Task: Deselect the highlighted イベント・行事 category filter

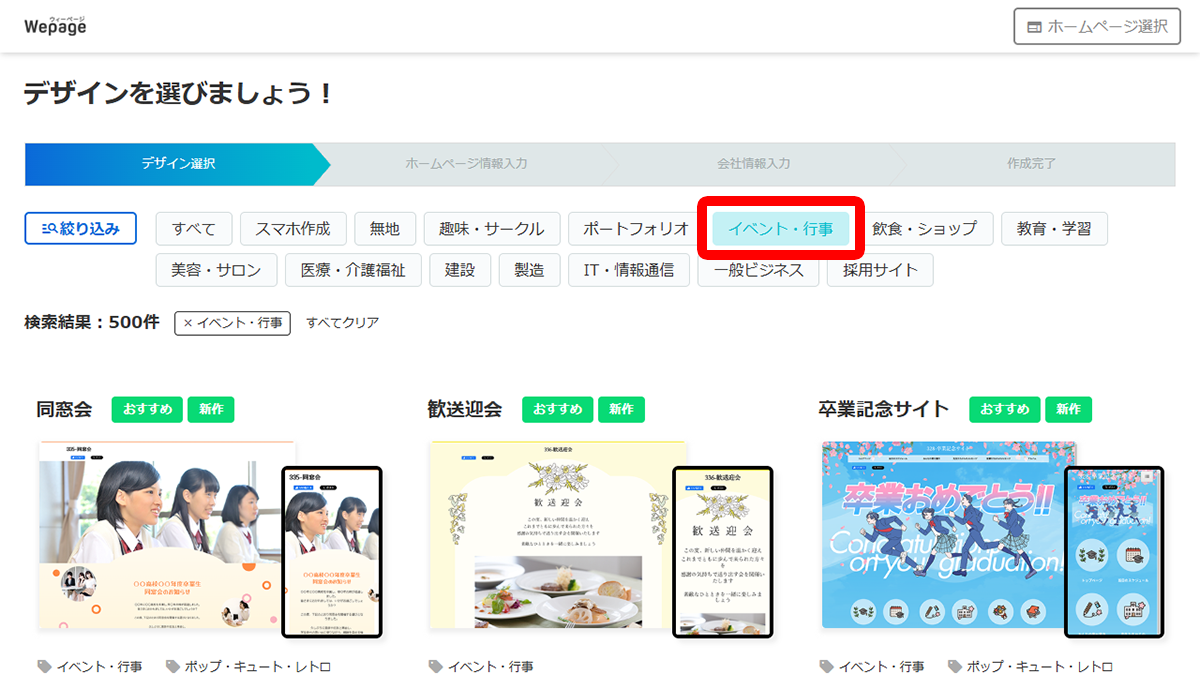Action: click(x=780, y=228)
